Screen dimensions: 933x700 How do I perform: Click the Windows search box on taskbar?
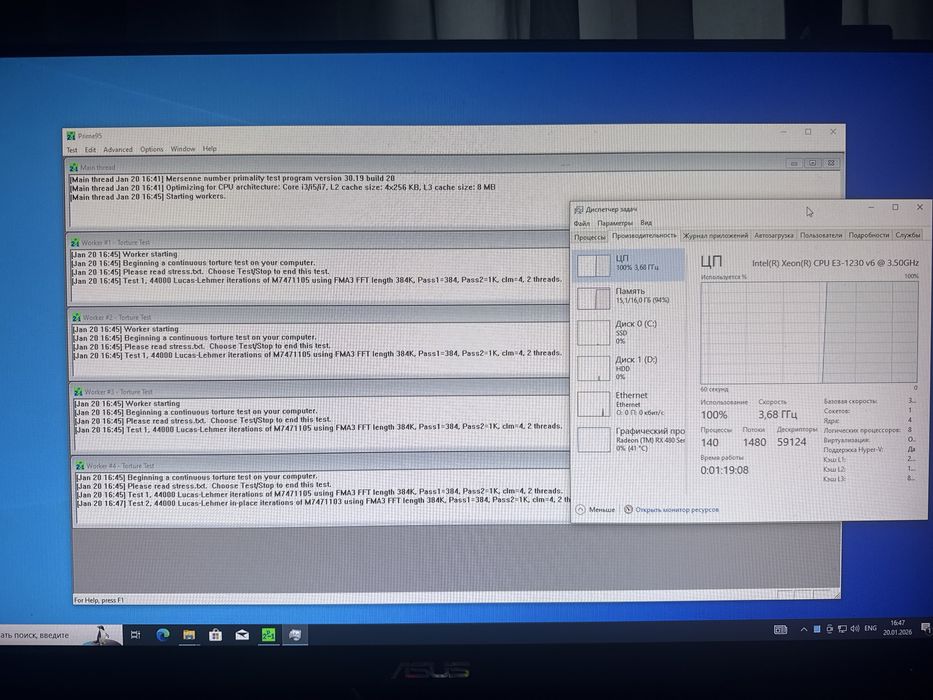pos(61,635)
